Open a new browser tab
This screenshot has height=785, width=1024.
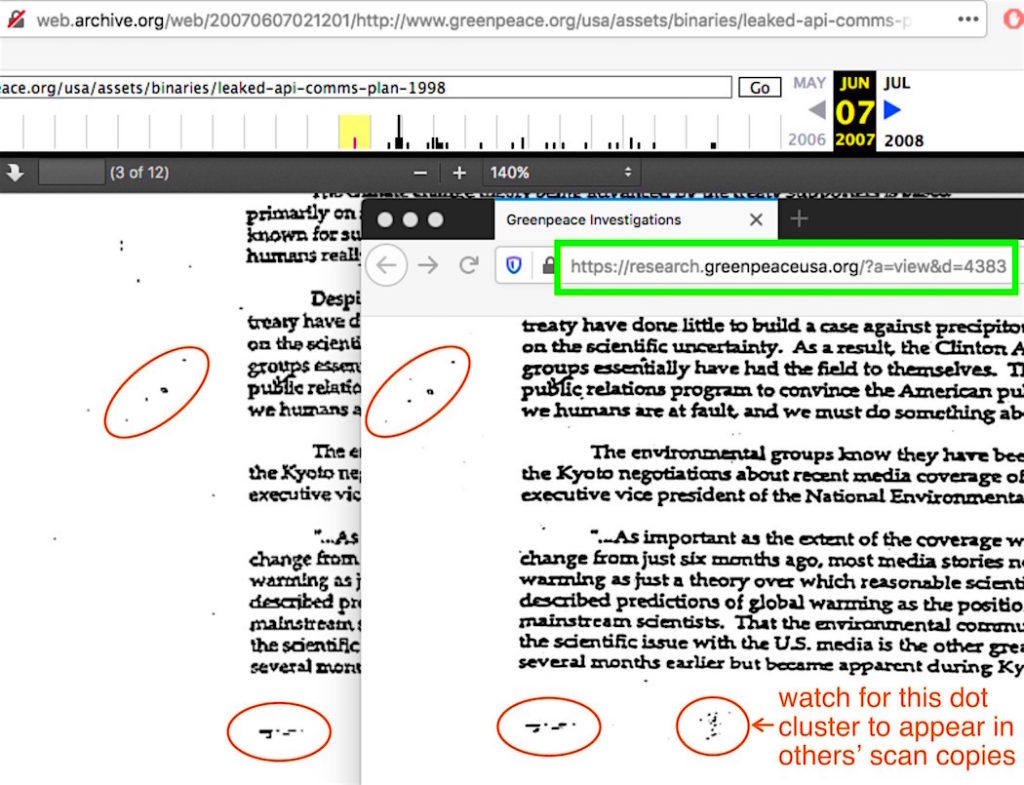(799, 220)
